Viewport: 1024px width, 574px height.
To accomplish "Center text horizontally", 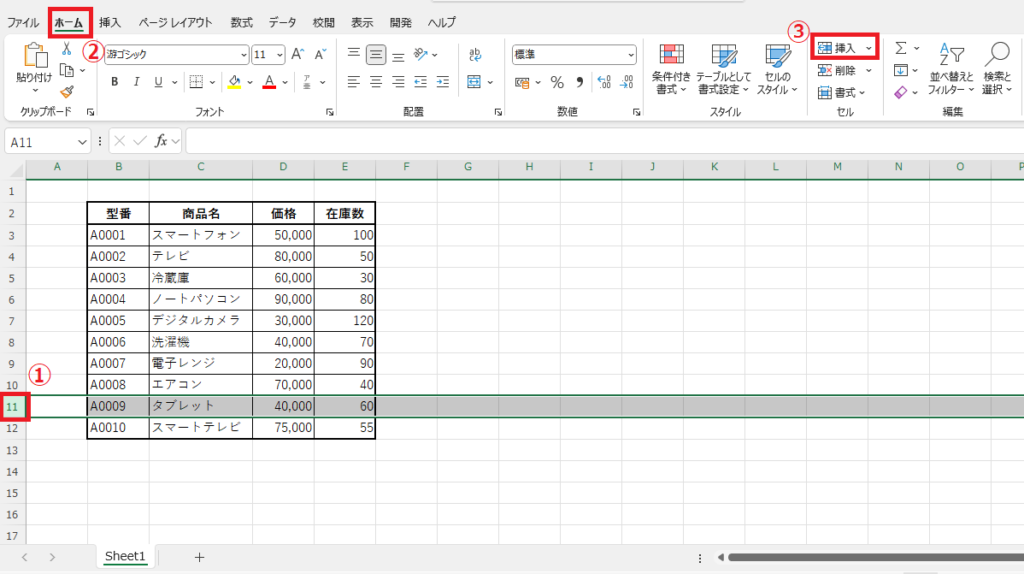I will pyautogui.click(x=376, y=82).
